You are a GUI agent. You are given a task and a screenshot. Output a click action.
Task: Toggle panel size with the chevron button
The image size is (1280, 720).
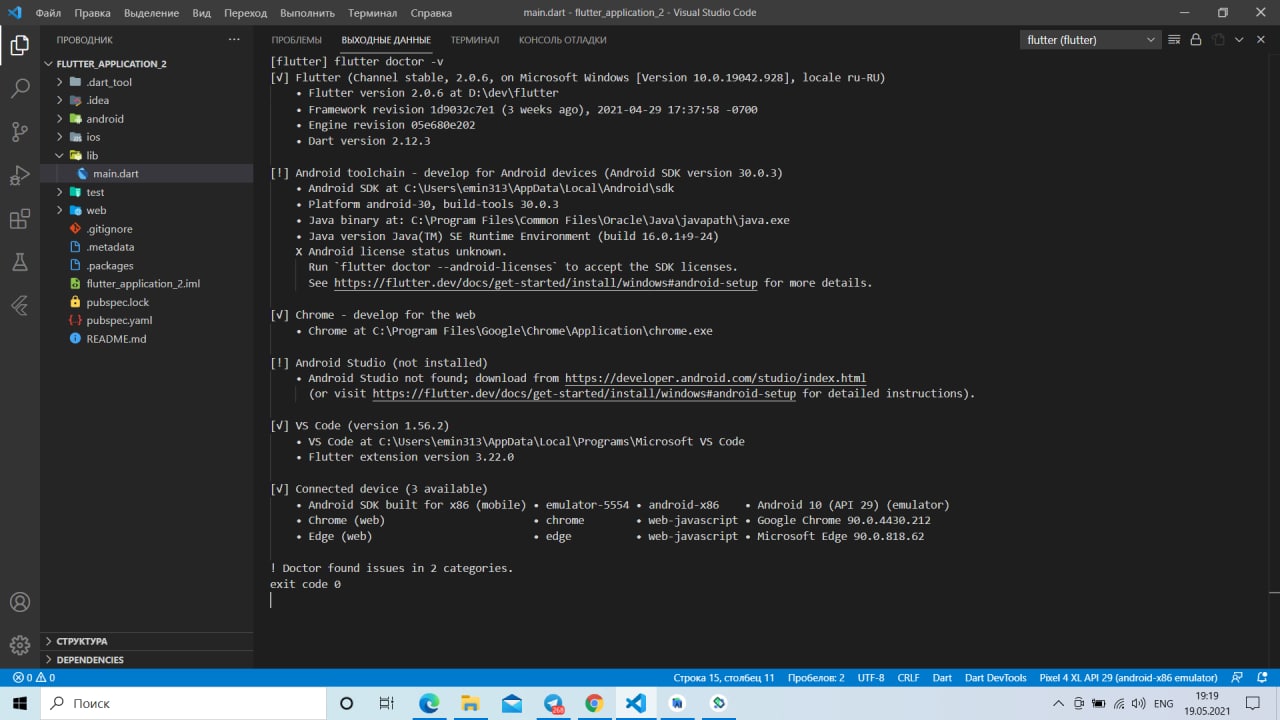tap(1239, 40)
